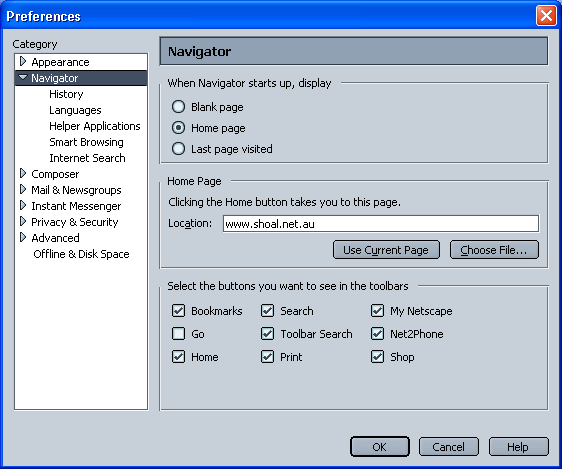
Task: Click the Choose File button
Action: click(x=494, y=250)
